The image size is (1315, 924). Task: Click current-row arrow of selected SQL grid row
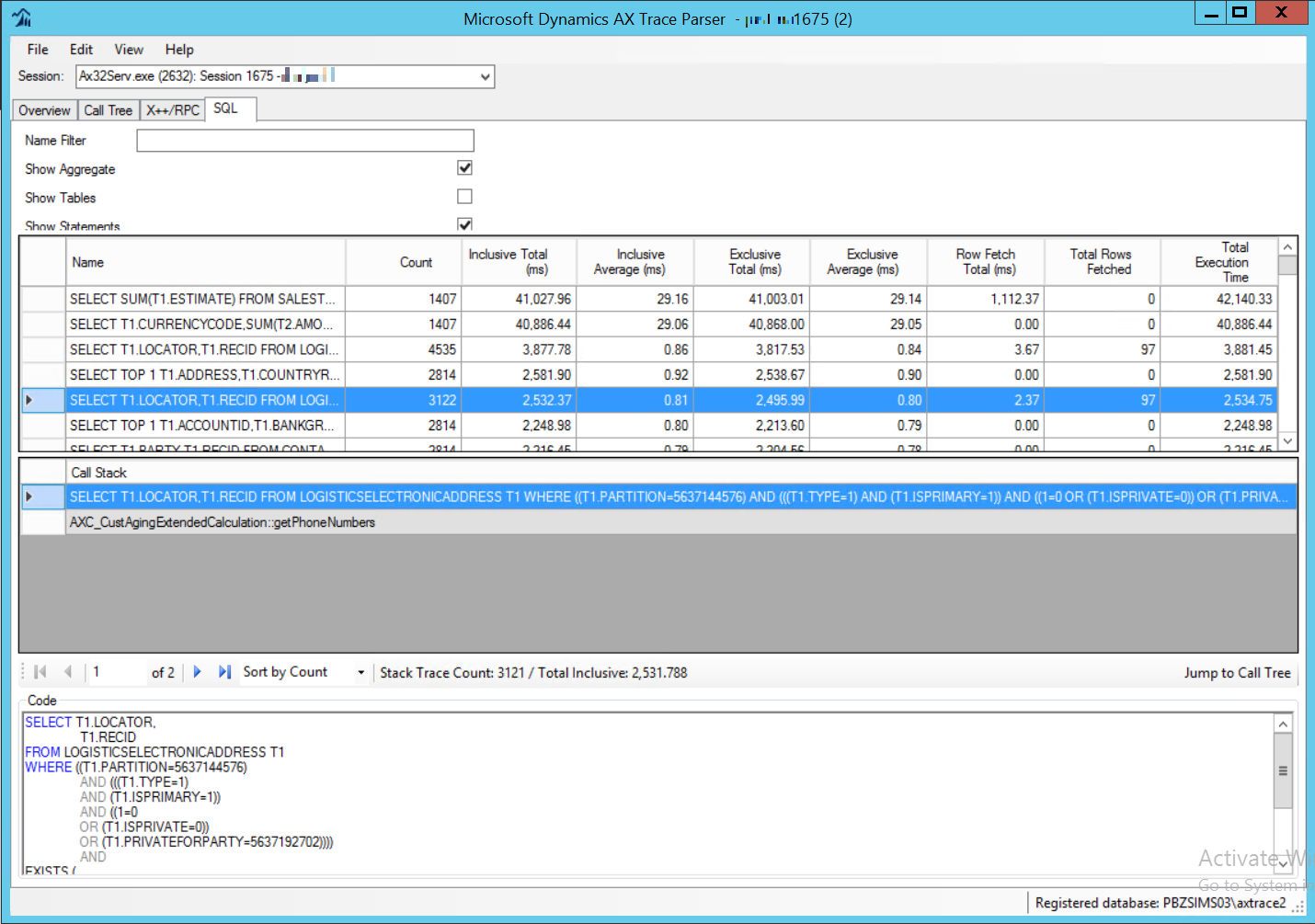[29, 400]
